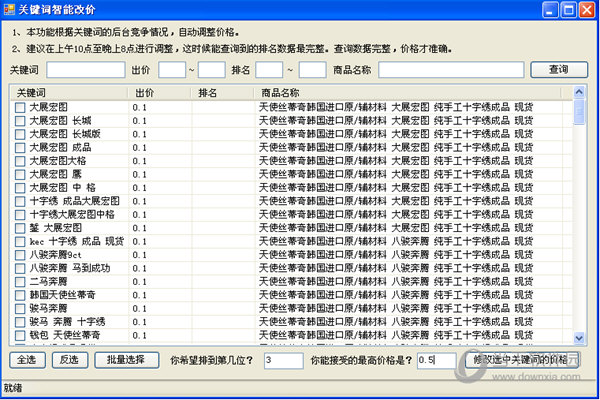The image size is (600, 400).
Task: Select the 骏马 奔腾 十字绣 keyword row
Action: 292,322
